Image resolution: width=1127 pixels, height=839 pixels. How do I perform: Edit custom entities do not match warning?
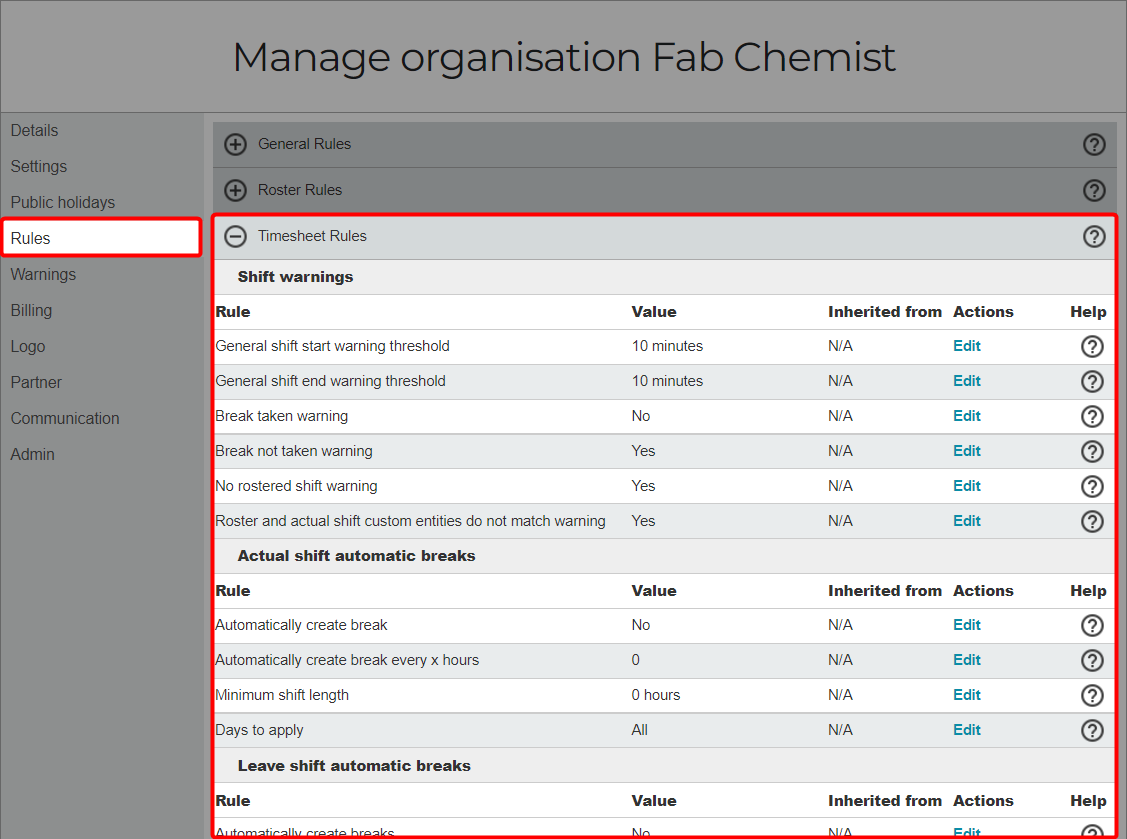(967, 521)
